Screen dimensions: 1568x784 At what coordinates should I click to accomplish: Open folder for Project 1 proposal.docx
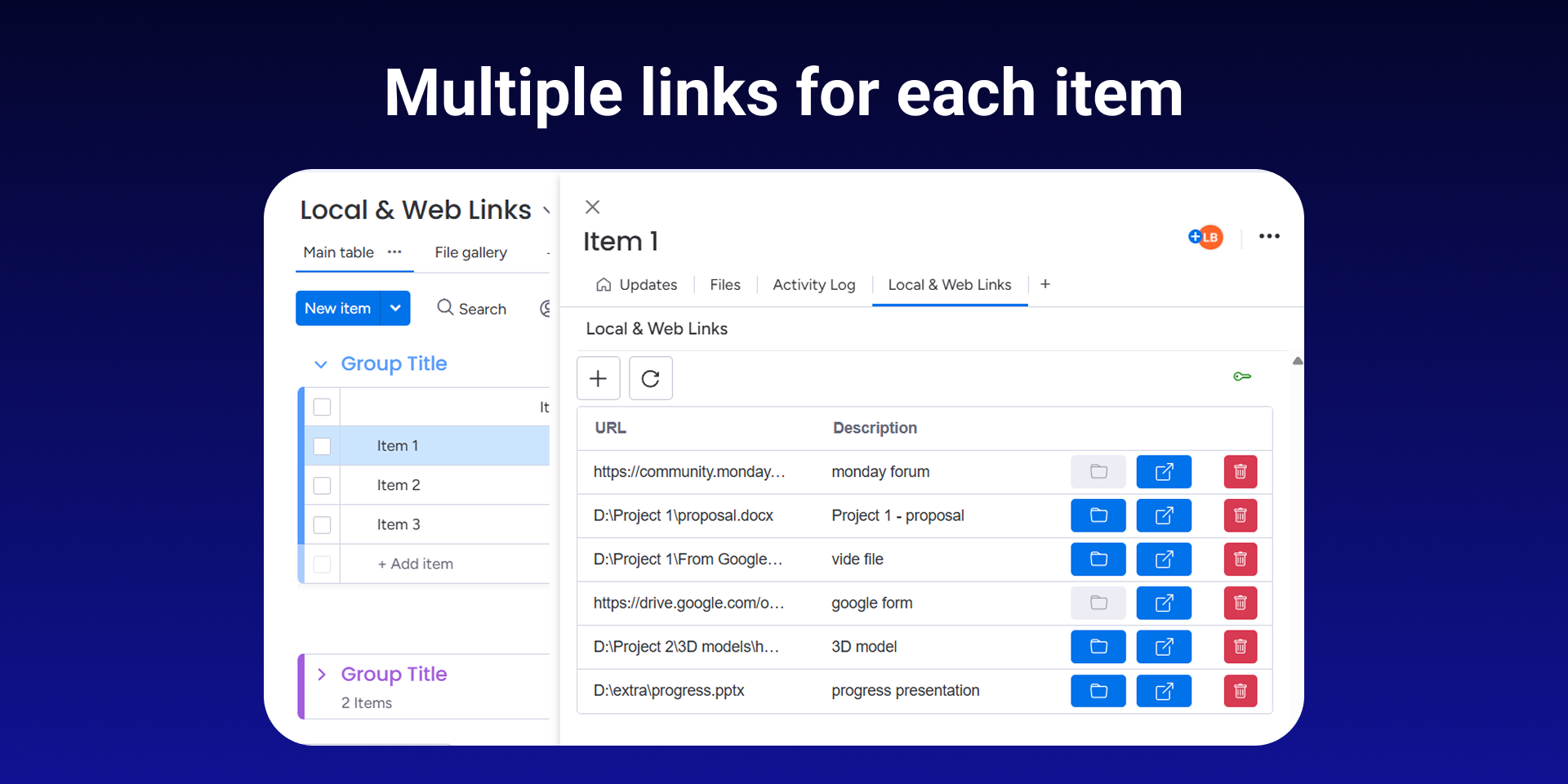click(x=1098, y=515)
